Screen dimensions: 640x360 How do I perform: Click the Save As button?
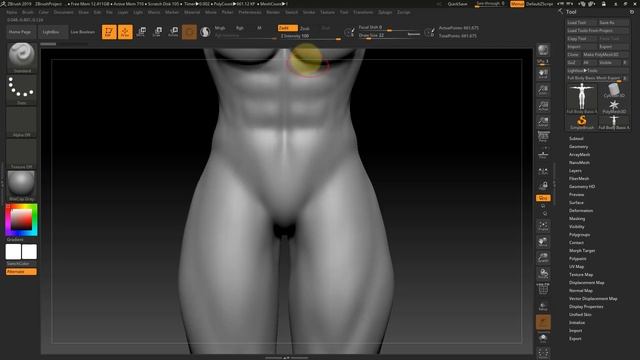(613, 22)
